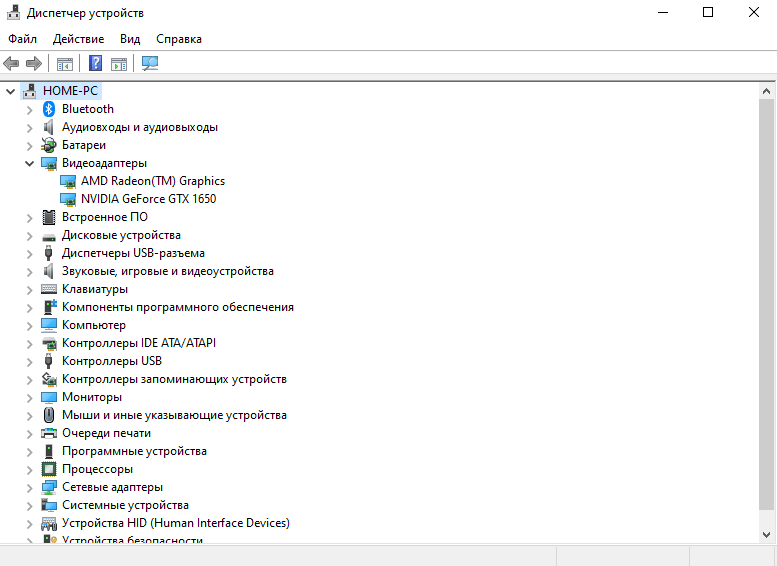Expand the Контроллеры USB category

(30, 362)
